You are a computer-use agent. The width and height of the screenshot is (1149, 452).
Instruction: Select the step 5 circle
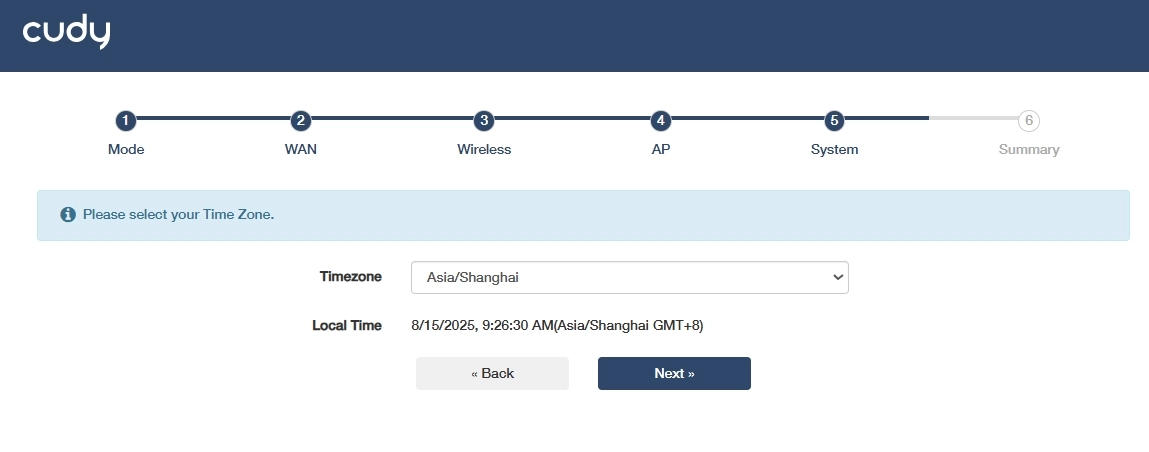(x=835, y=121)
